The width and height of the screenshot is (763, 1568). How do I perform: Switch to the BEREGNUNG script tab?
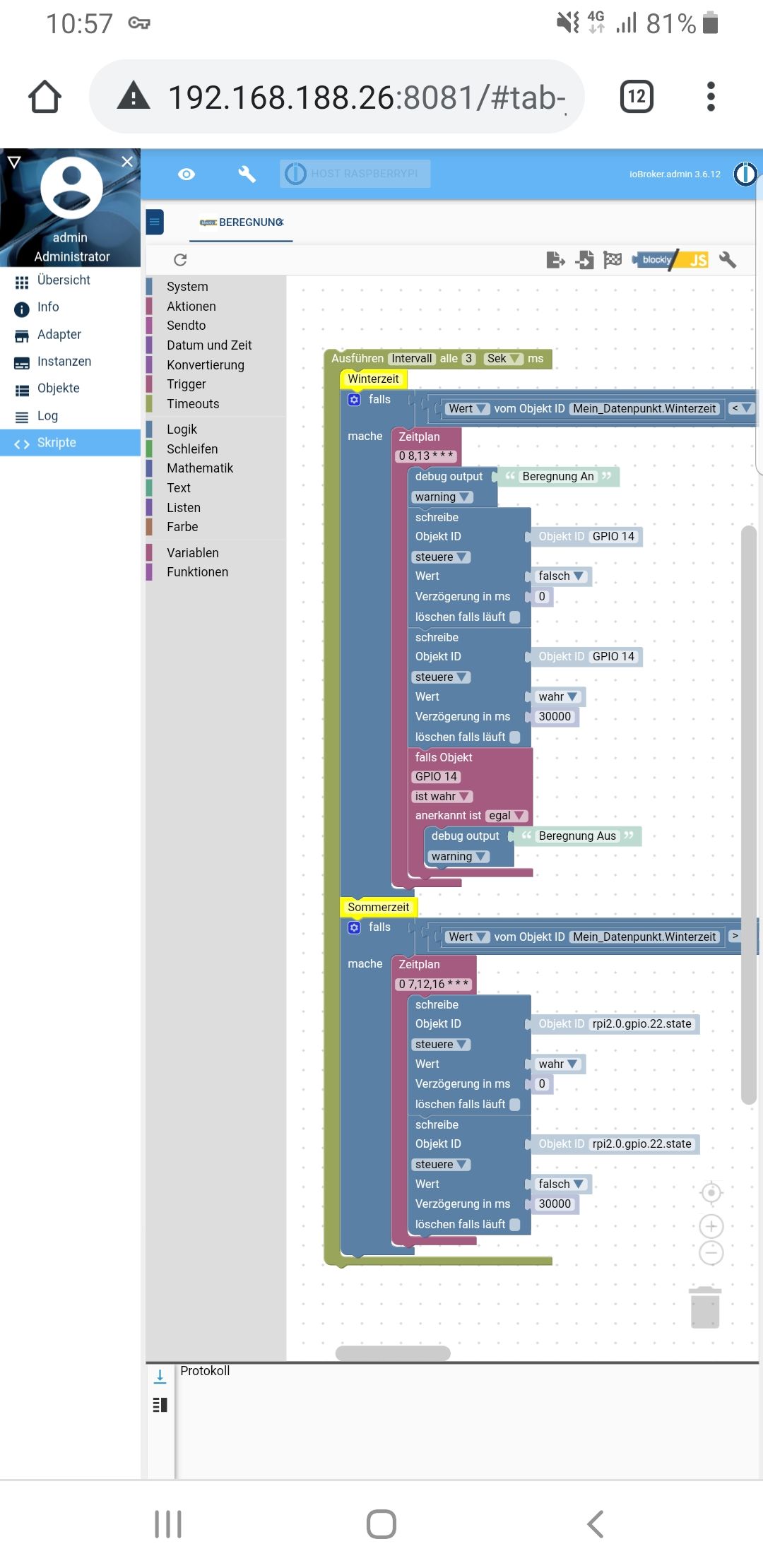pos(241,222)
